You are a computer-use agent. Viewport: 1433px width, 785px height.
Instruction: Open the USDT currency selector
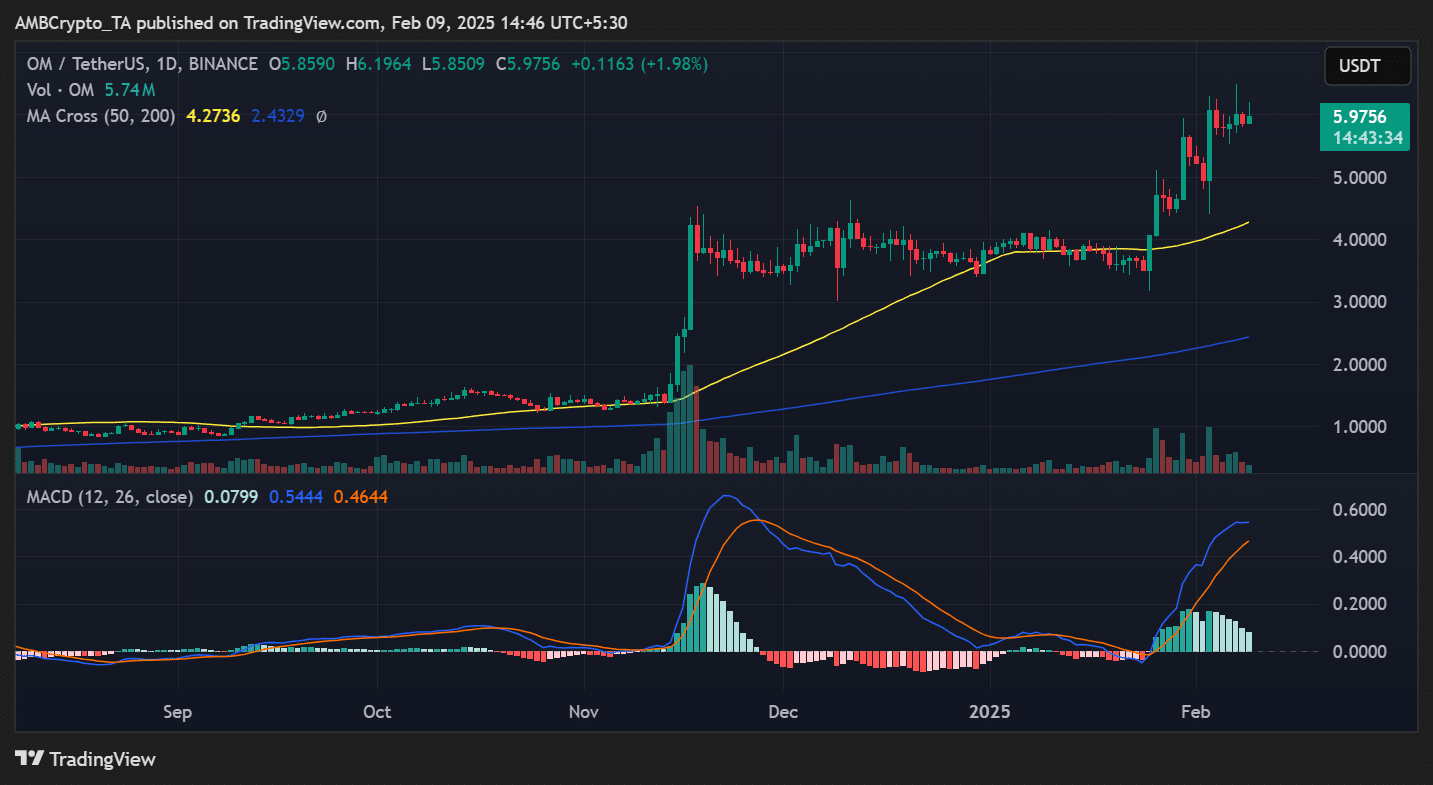pyautogui.click(x=1367, y=66)
